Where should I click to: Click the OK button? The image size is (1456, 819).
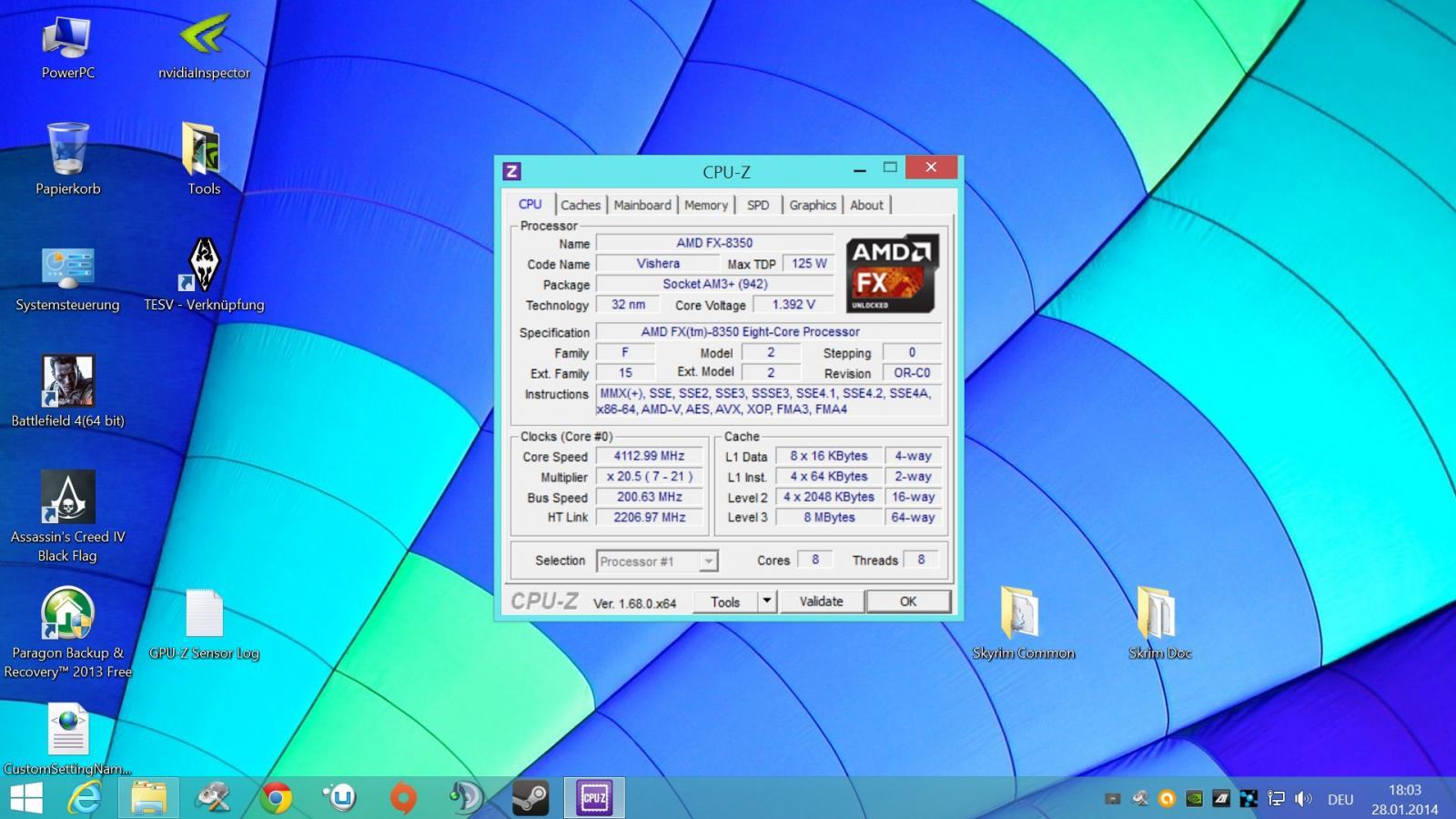point(908,602)
